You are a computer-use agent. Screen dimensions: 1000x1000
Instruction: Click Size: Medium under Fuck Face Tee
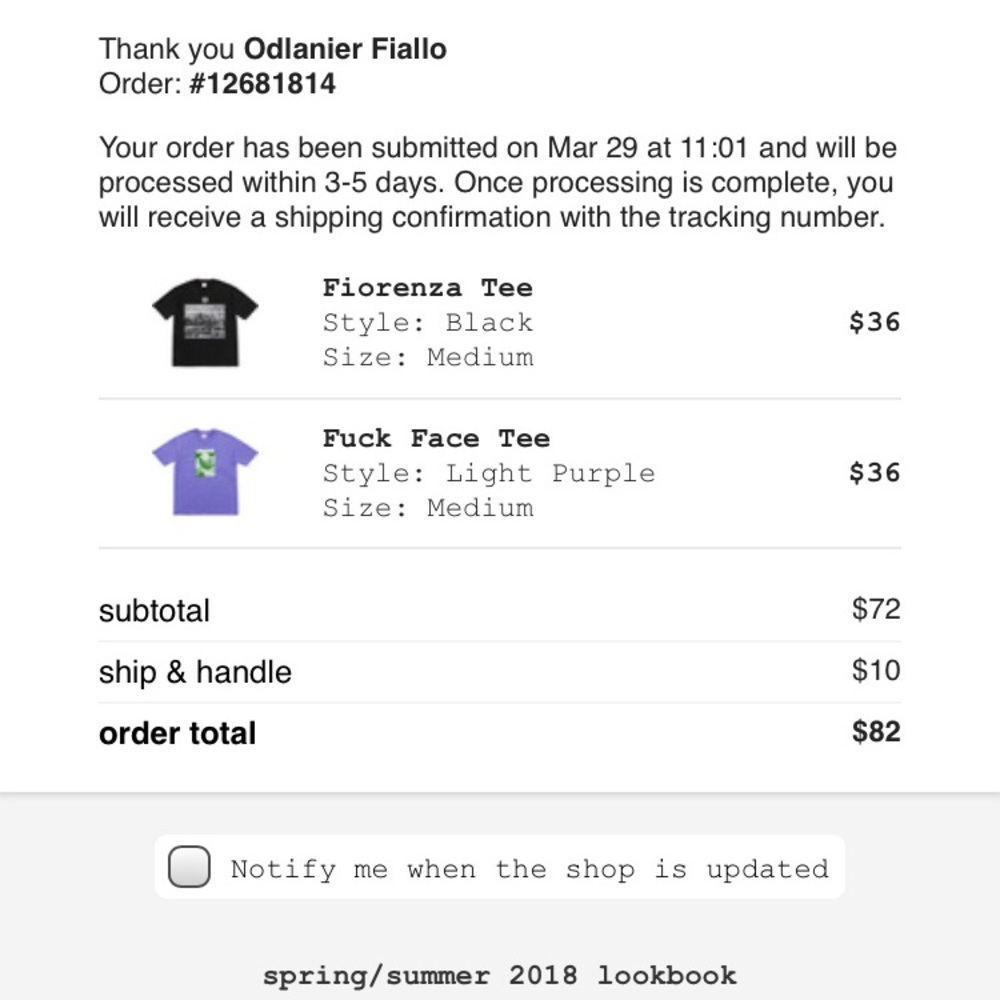(x=428, y=508)
